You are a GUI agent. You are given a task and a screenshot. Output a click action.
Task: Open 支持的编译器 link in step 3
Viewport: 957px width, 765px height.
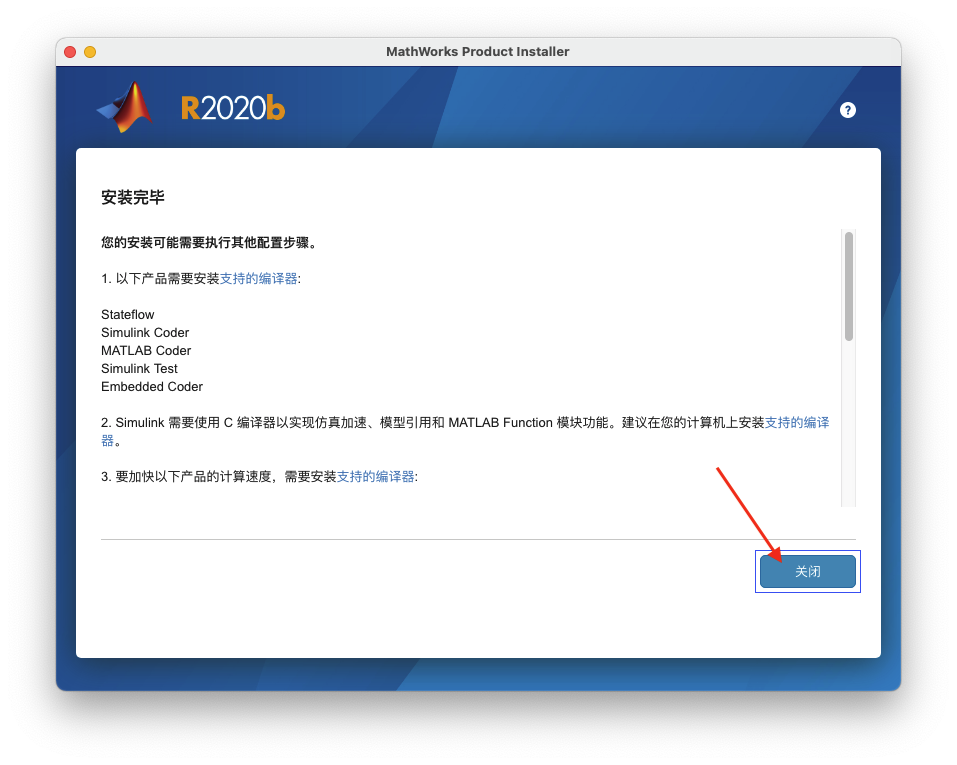pos(376,477)
